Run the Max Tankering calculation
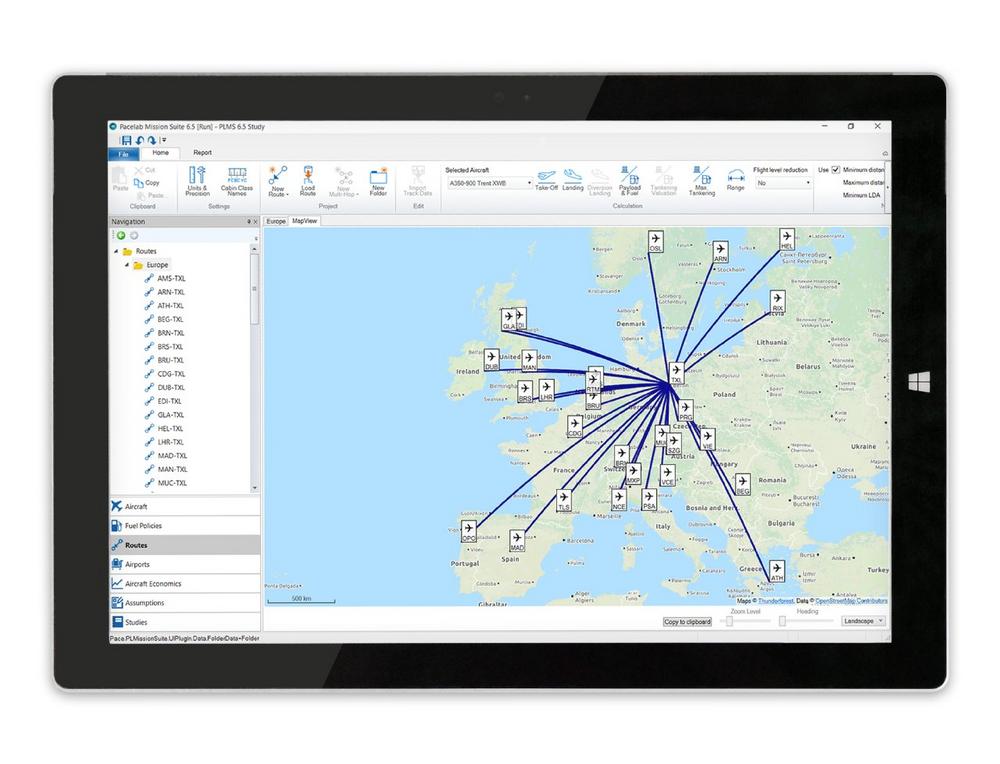Viewport: 1000px width, 764px height. click(x=702, y=181)
